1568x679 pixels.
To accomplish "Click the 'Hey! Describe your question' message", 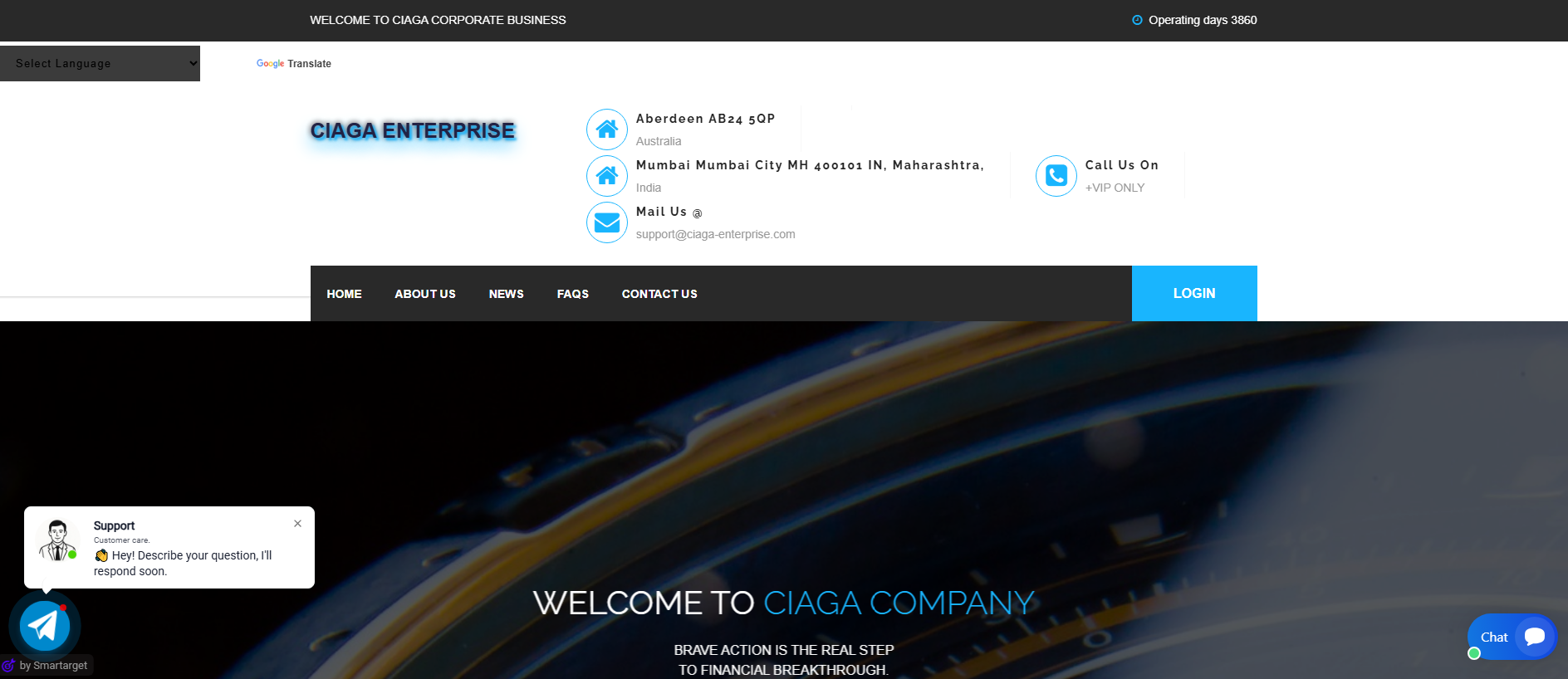I will coord(184,563).
